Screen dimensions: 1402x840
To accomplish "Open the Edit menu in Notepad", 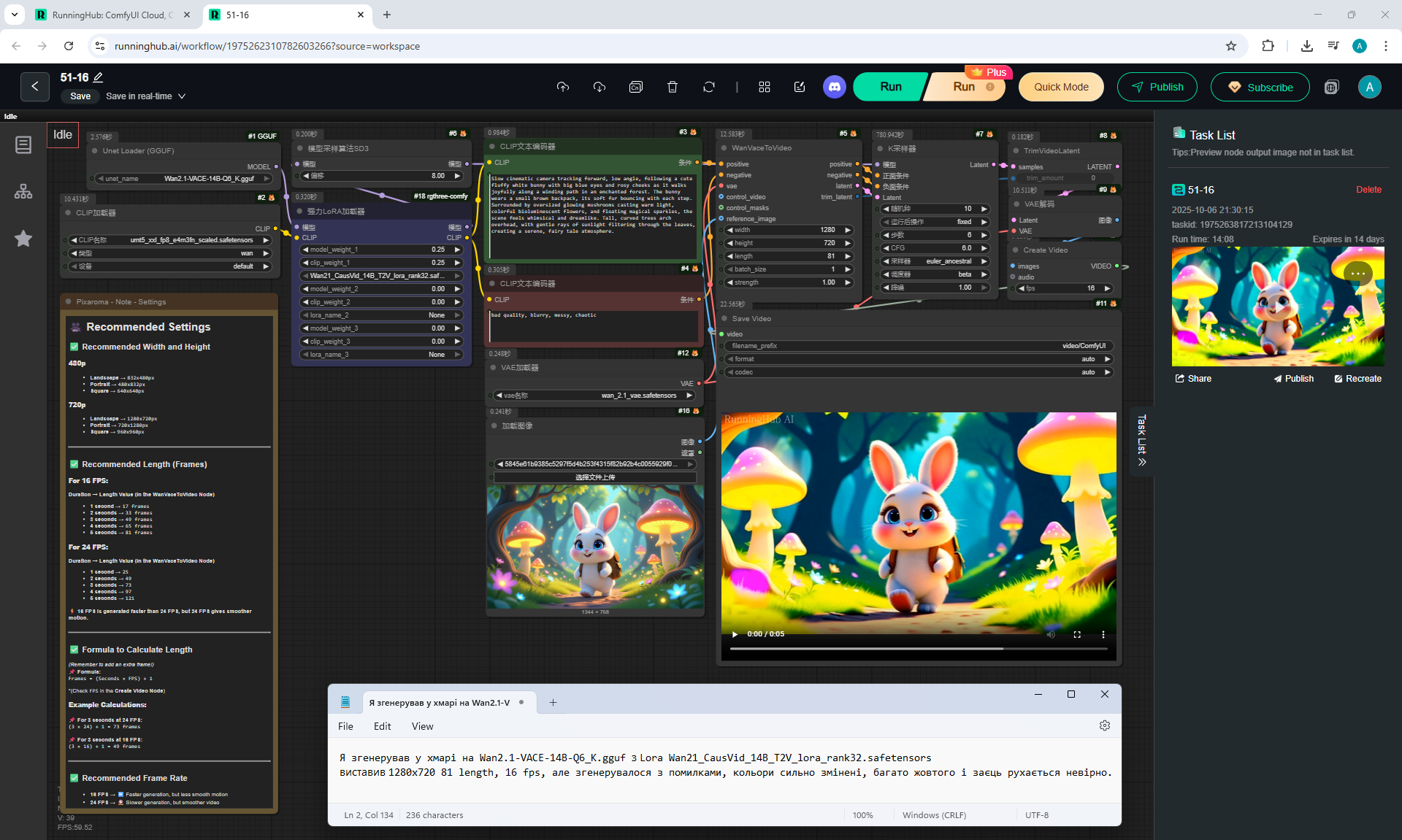I will point(382,726).
